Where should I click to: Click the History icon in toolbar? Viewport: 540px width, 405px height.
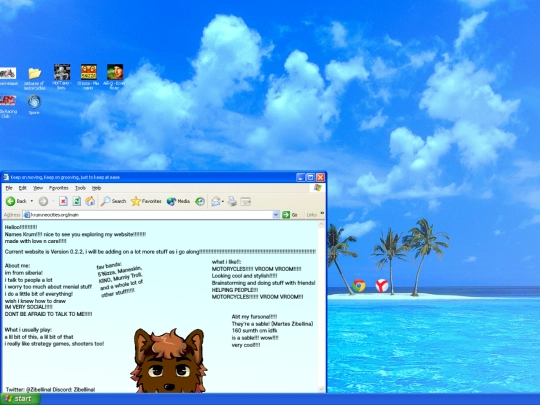click(x=200, y=201)
